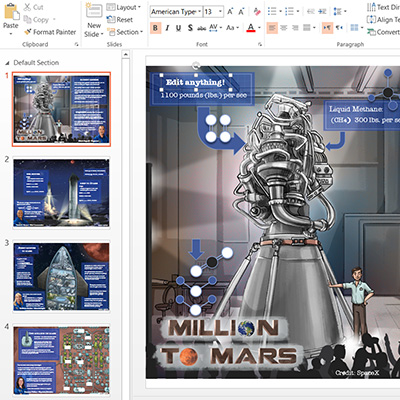Decrease the font size
Screen dimensions: 400x400
point(241,12)
